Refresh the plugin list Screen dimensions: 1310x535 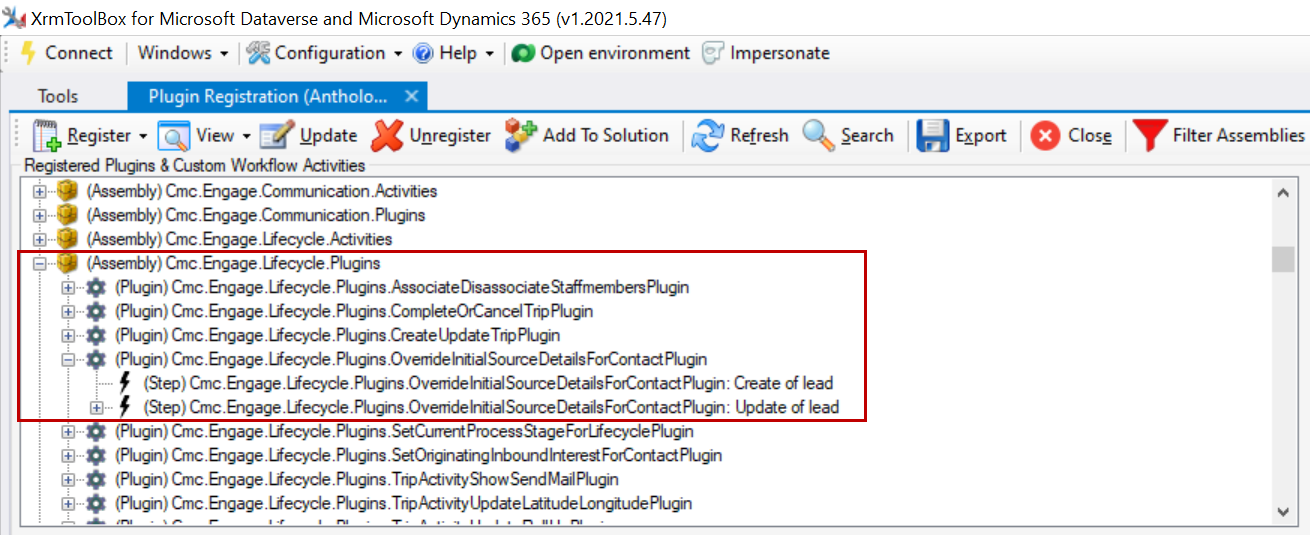tap(708, 135)
